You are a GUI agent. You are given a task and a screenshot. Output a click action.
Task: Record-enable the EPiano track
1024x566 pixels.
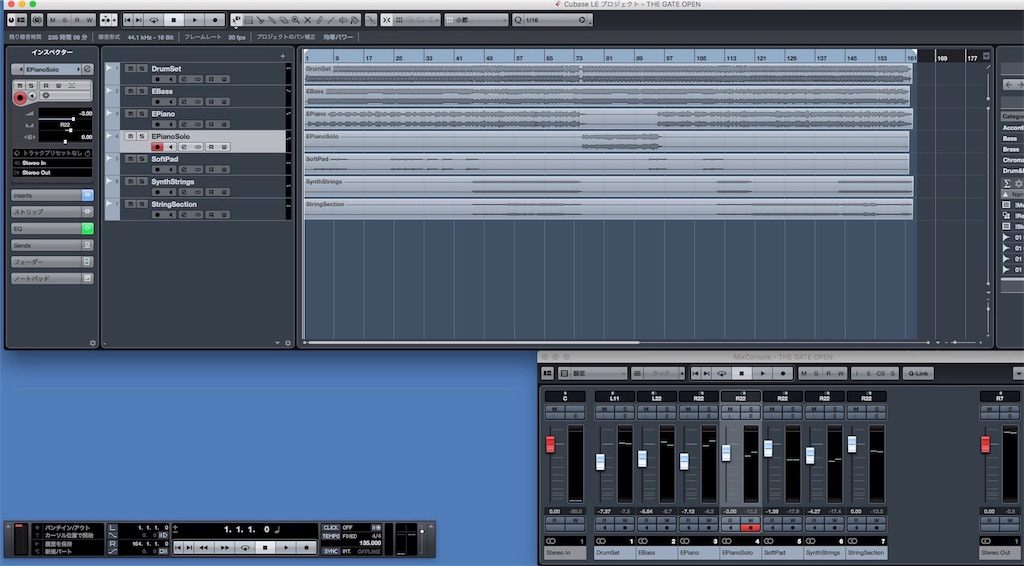(157, 124)
